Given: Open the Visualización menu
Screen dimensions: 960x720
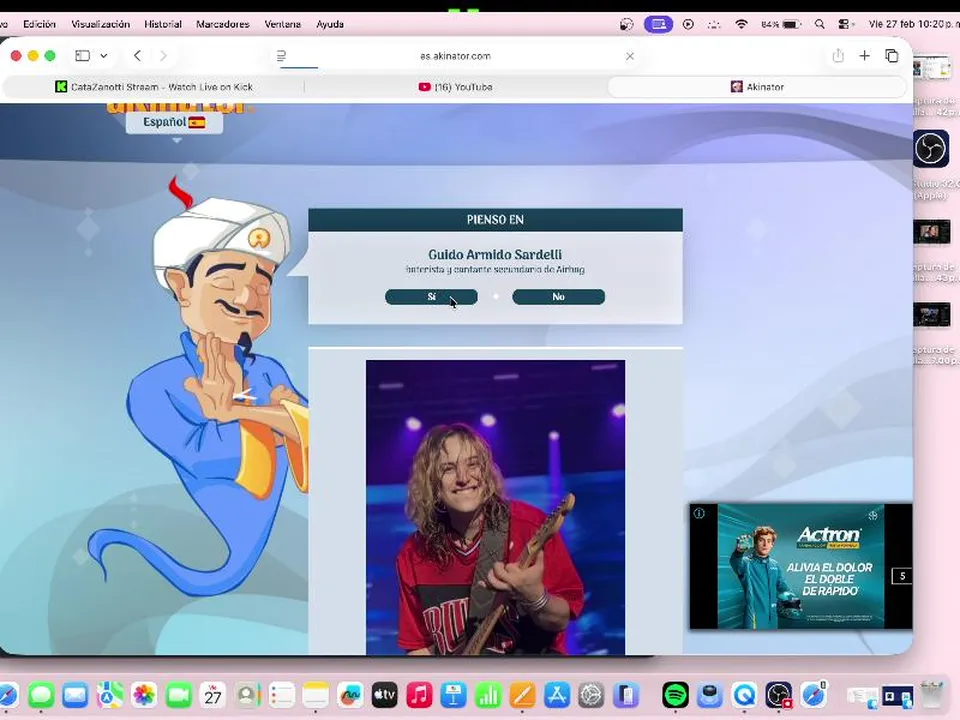Looking at the screenshot, I should [100, 24].
